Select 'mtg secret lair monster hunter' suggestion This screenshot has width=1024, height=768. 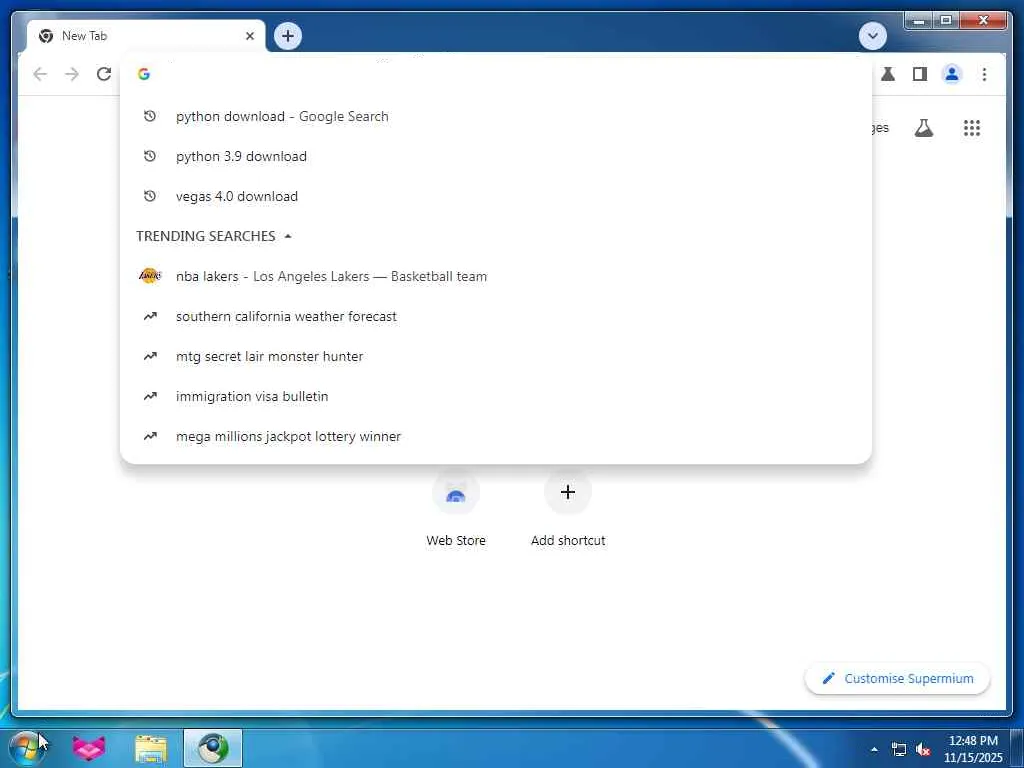(x=496, y=356)
